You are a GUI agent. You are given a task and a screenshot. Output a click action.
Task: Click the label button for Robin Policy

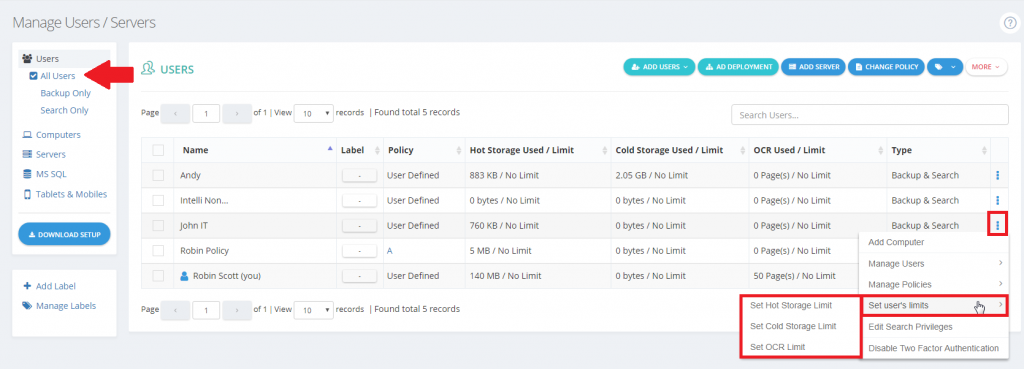pos(359,250)
